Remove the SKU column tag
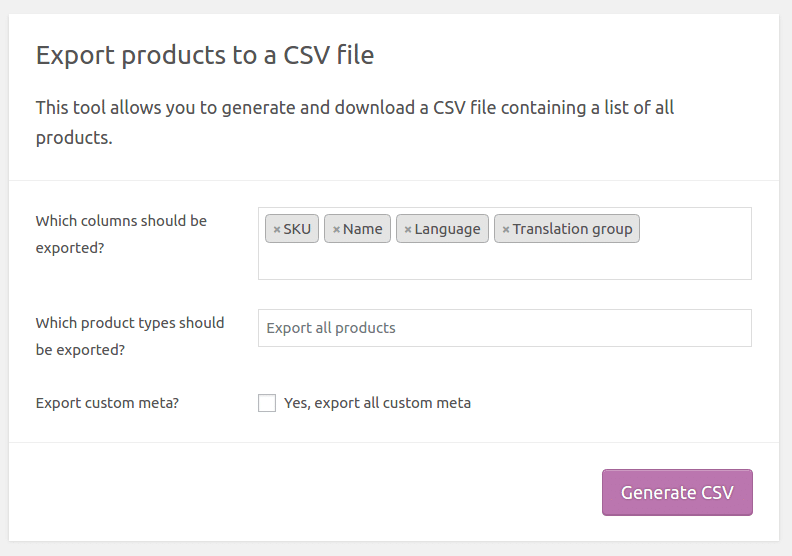The height and width of the screenshot is (556, 792). [277, 229]
